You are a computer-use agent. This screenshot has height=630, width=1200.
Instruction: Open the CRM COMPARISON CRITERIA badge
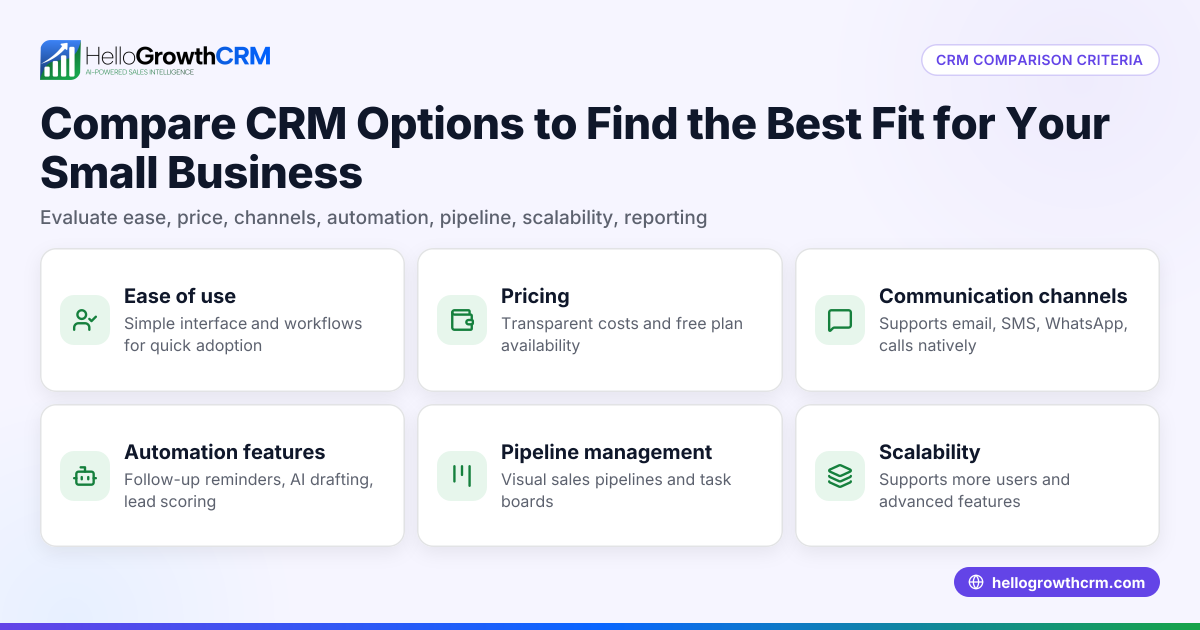[x=1040, y=60]
